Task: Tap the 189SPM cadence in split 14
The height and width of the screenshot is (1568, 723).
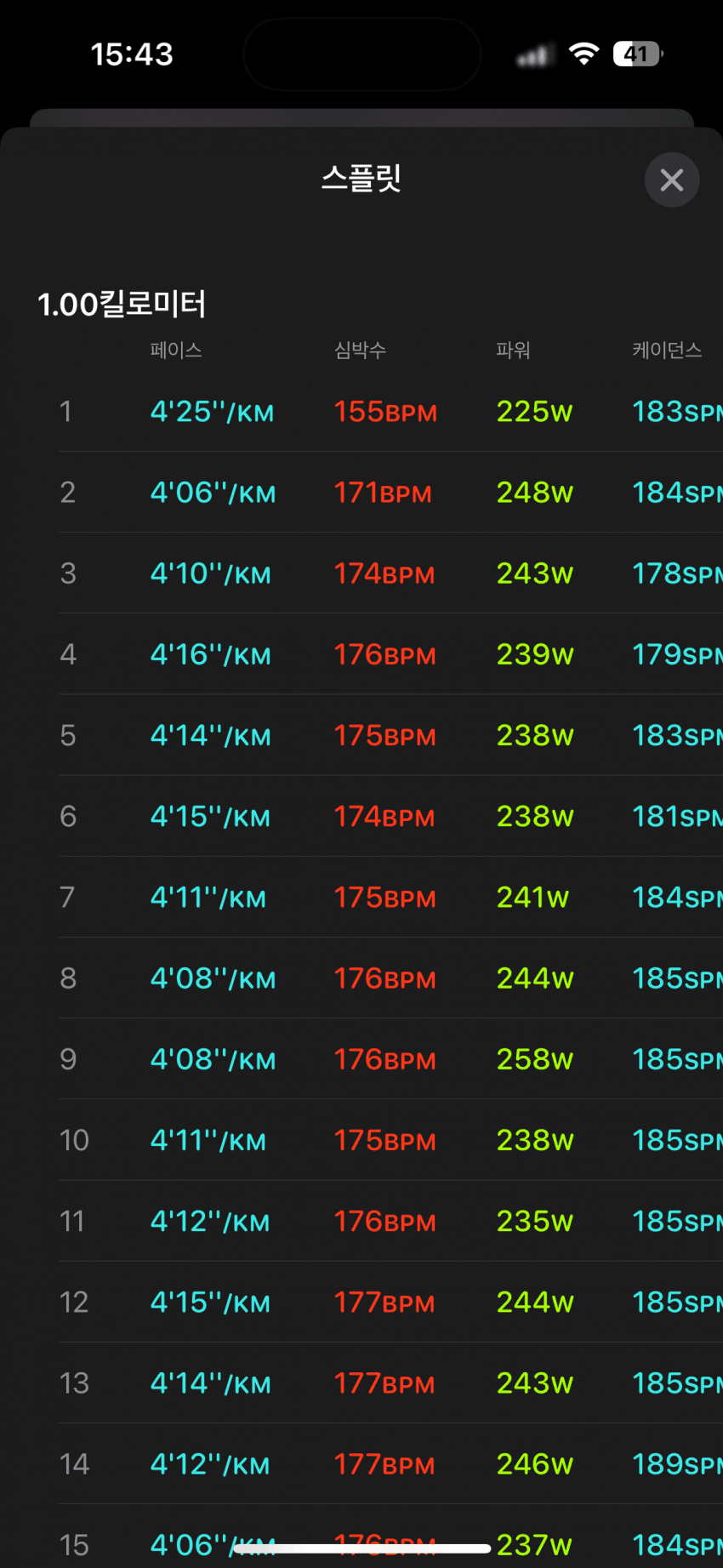Action: coord(676,1465)
